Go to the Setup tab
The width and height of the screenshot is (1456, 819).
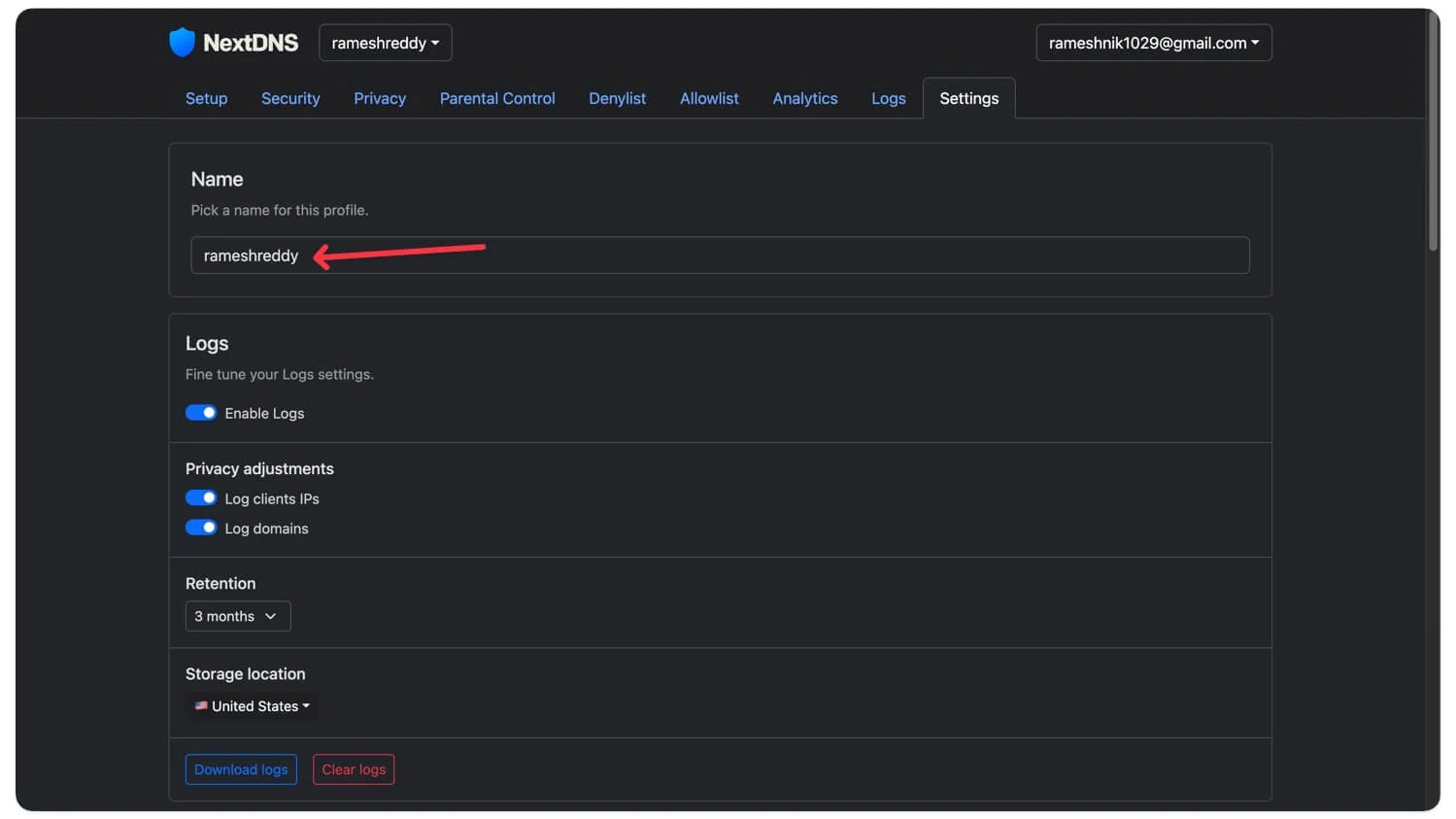[x=207, y=98]
